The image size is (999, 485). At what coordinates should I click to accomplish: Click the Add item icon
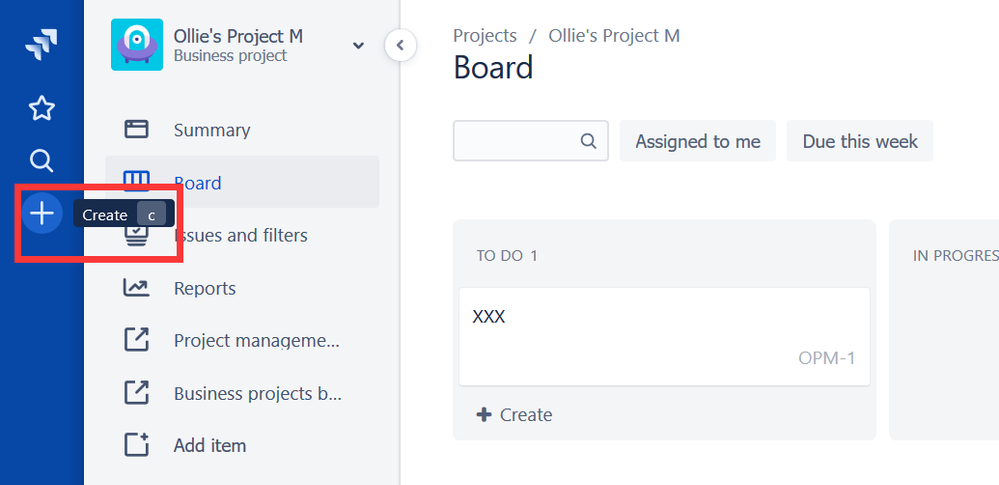click(136, 445)
